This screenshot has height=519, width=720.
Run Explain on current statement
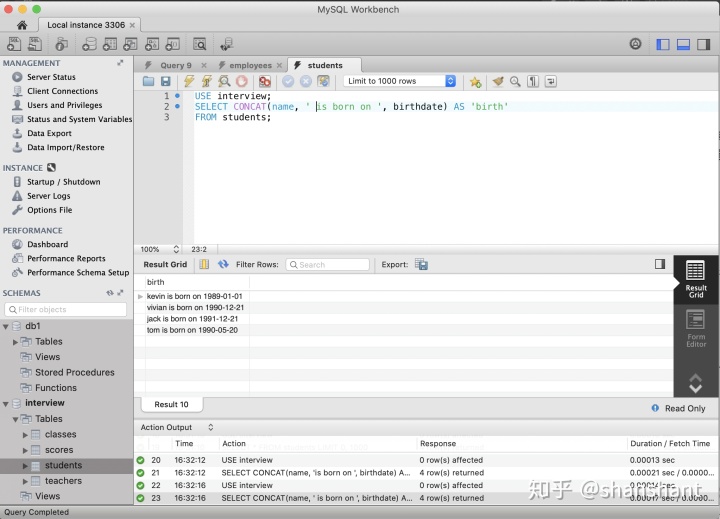pos(224,81)
